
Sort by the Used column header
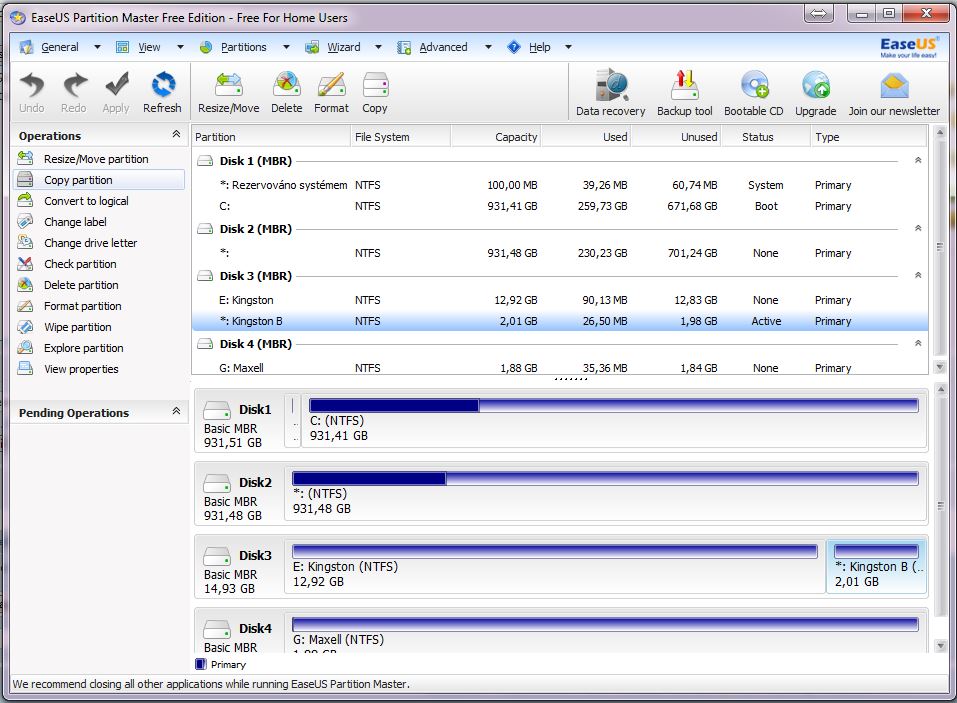(586, 137)
